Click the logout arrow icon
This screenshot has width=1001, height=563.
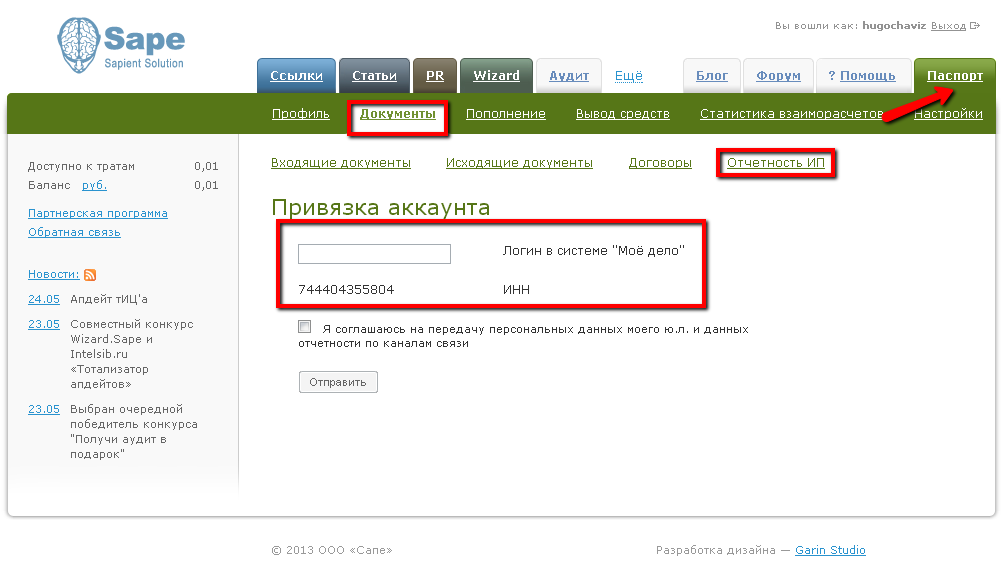[975, 26]
